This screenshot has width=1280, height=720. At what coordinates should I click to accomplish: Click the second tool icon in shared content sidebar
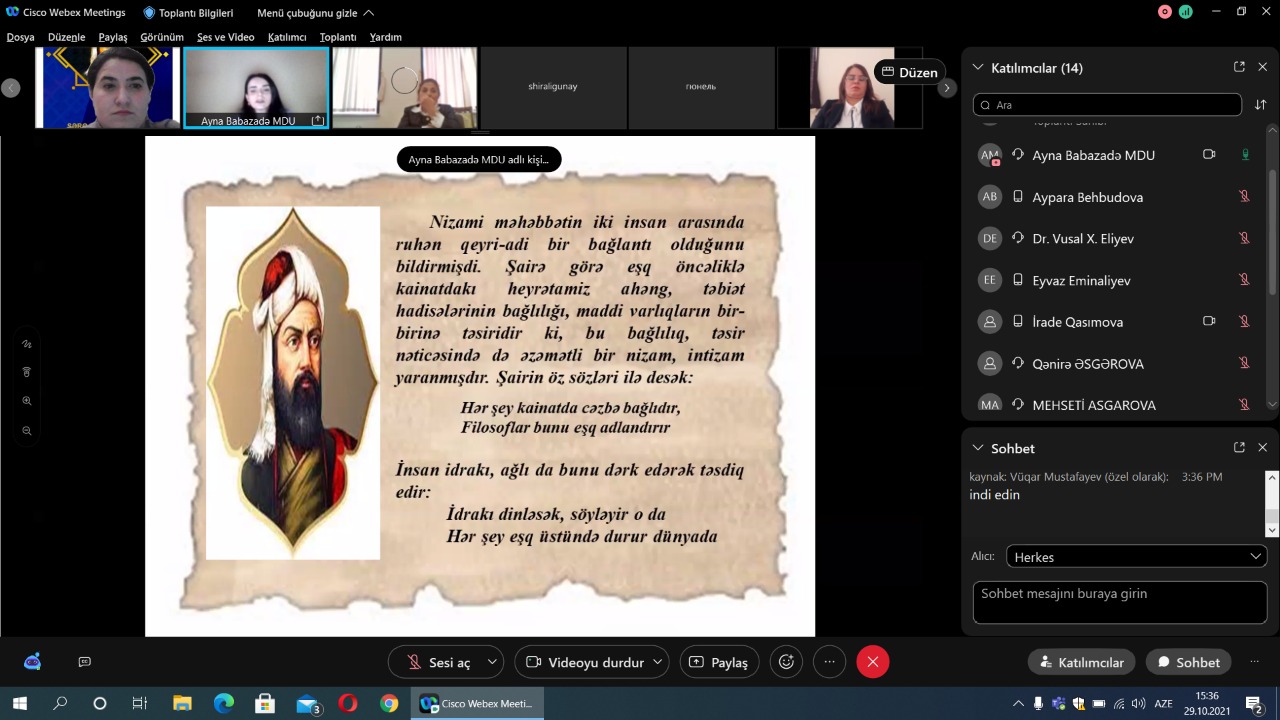27,372
